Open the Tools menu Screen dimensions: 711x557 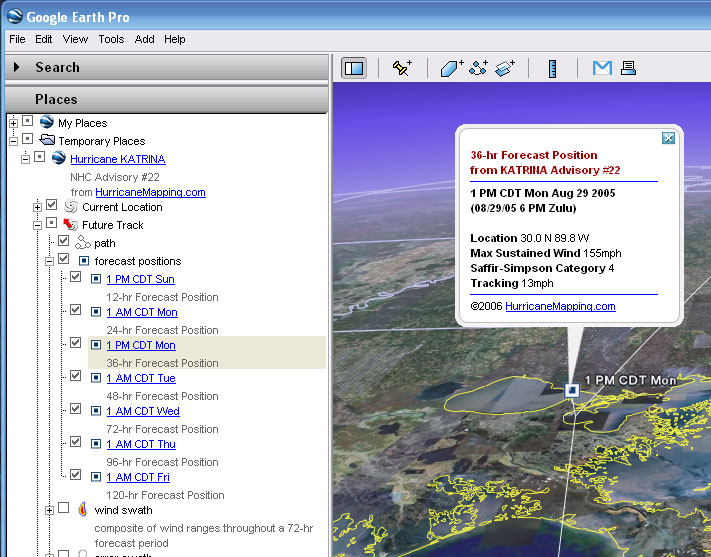point(111,39)
